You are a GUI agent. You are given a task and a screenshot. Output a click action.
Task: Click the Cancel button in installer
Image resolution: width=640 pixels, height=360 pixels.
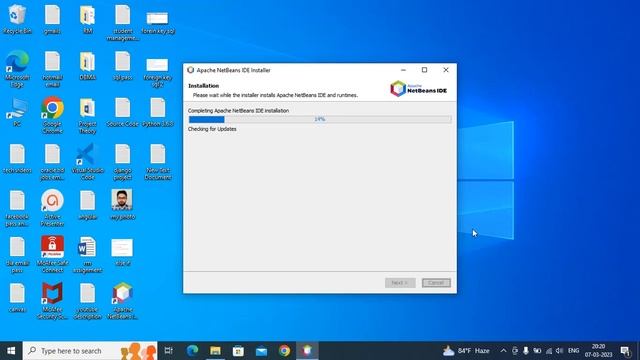[436, 282]
